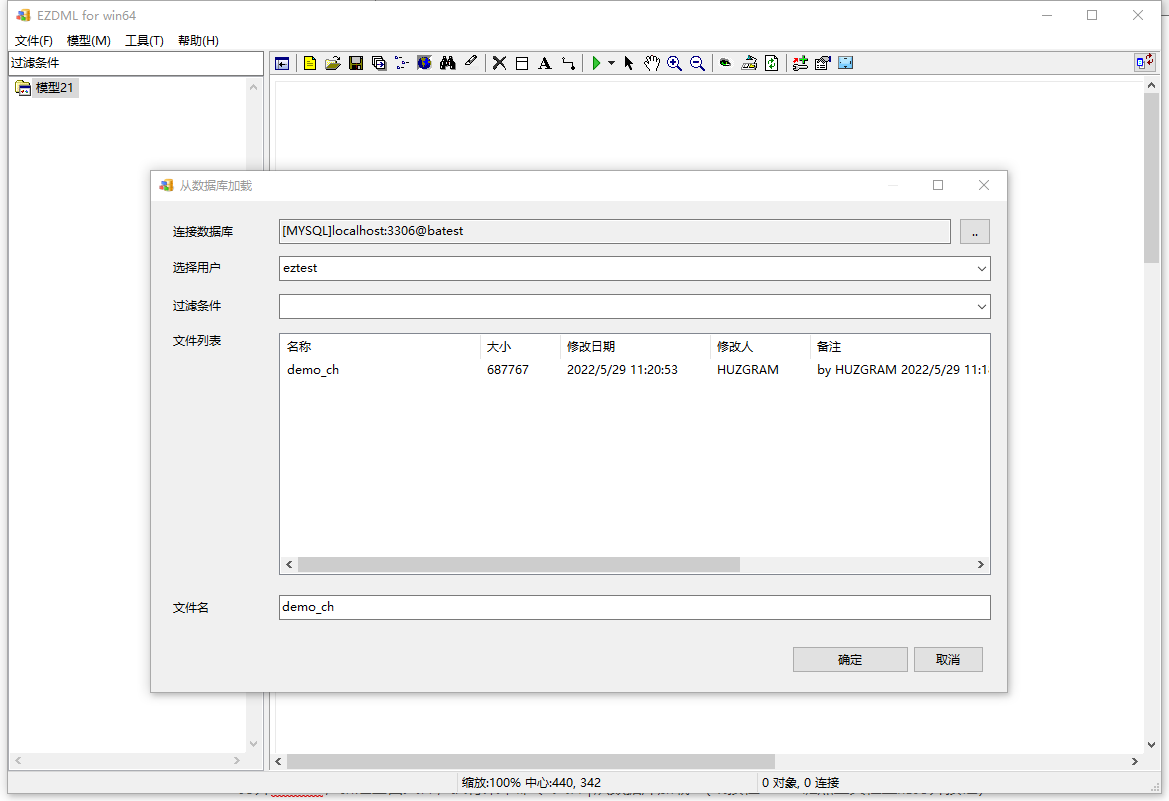Click the save floppy disk icon
The width and height of the screenshot is (1169, 801).
click(x=356, y=63)
